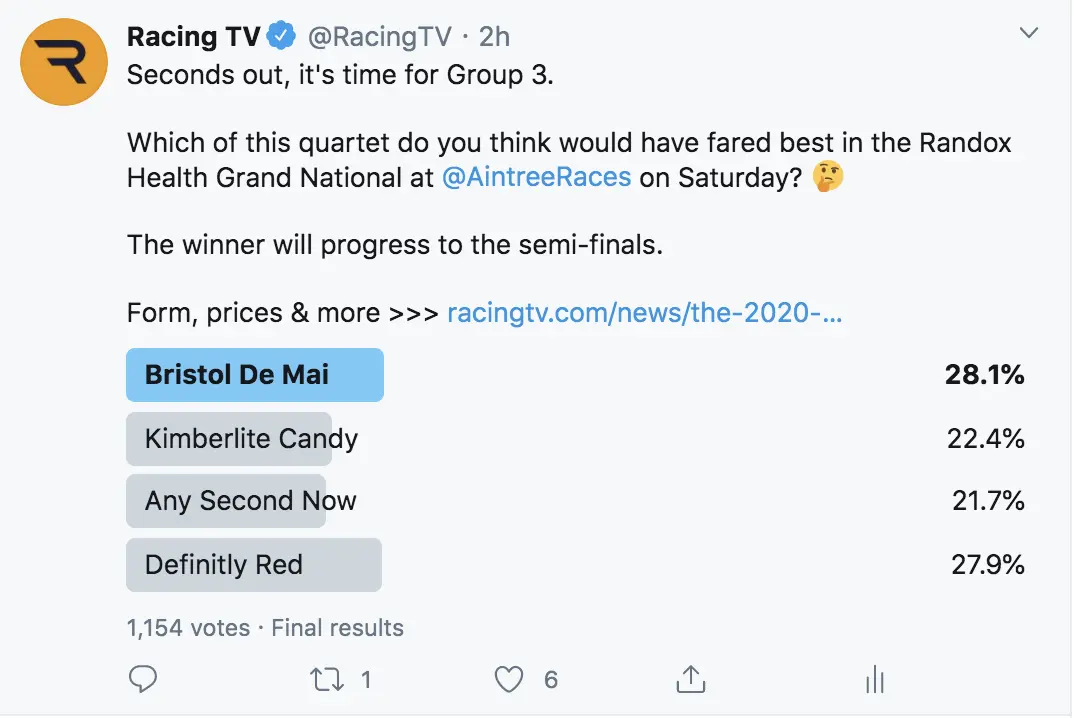1074x718 pixels.
Task: View tweet analytics bar chart icon
Action: tap(874, 680)
